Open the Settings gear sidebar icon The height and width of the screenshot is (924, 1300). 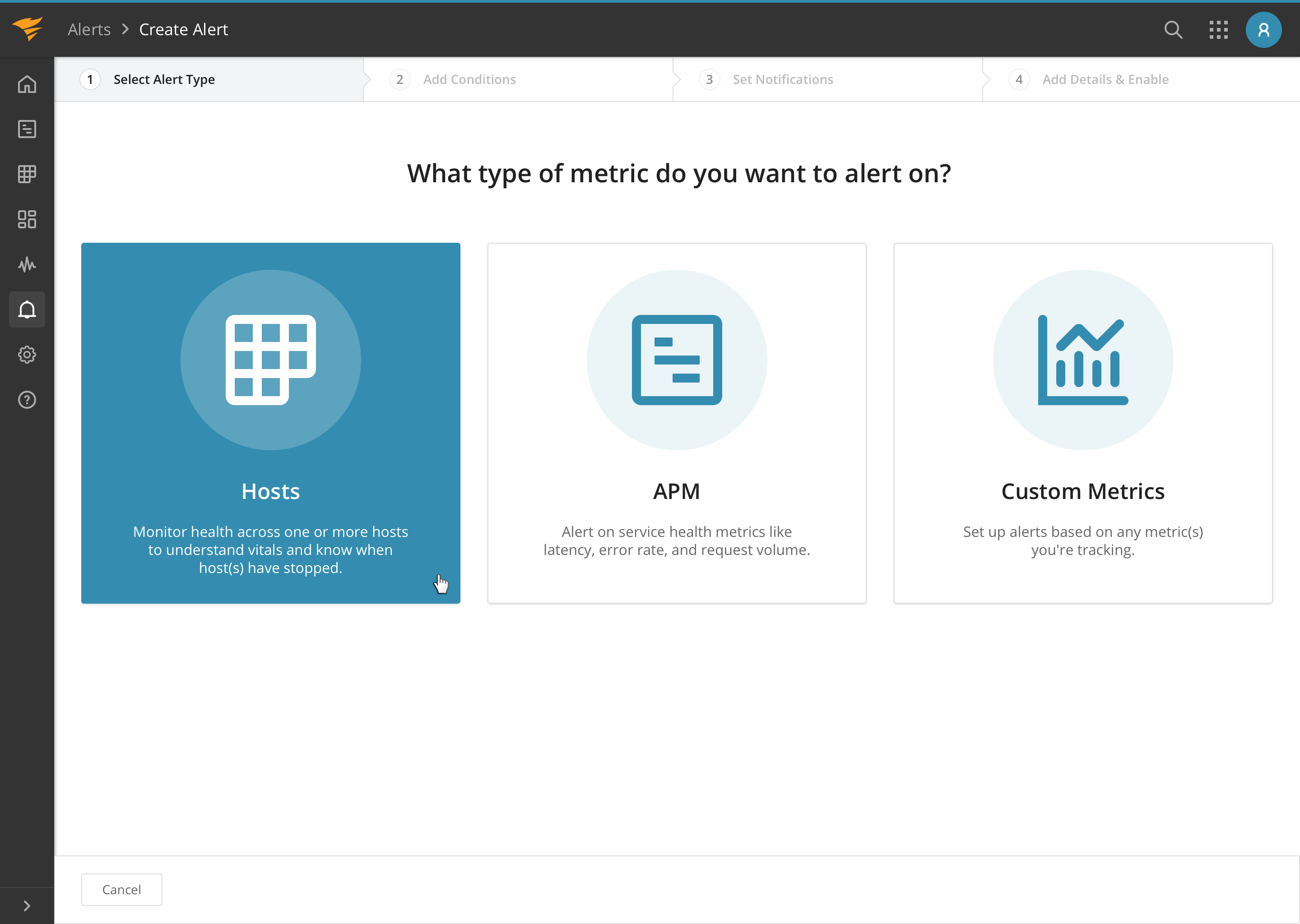(27, 355)
